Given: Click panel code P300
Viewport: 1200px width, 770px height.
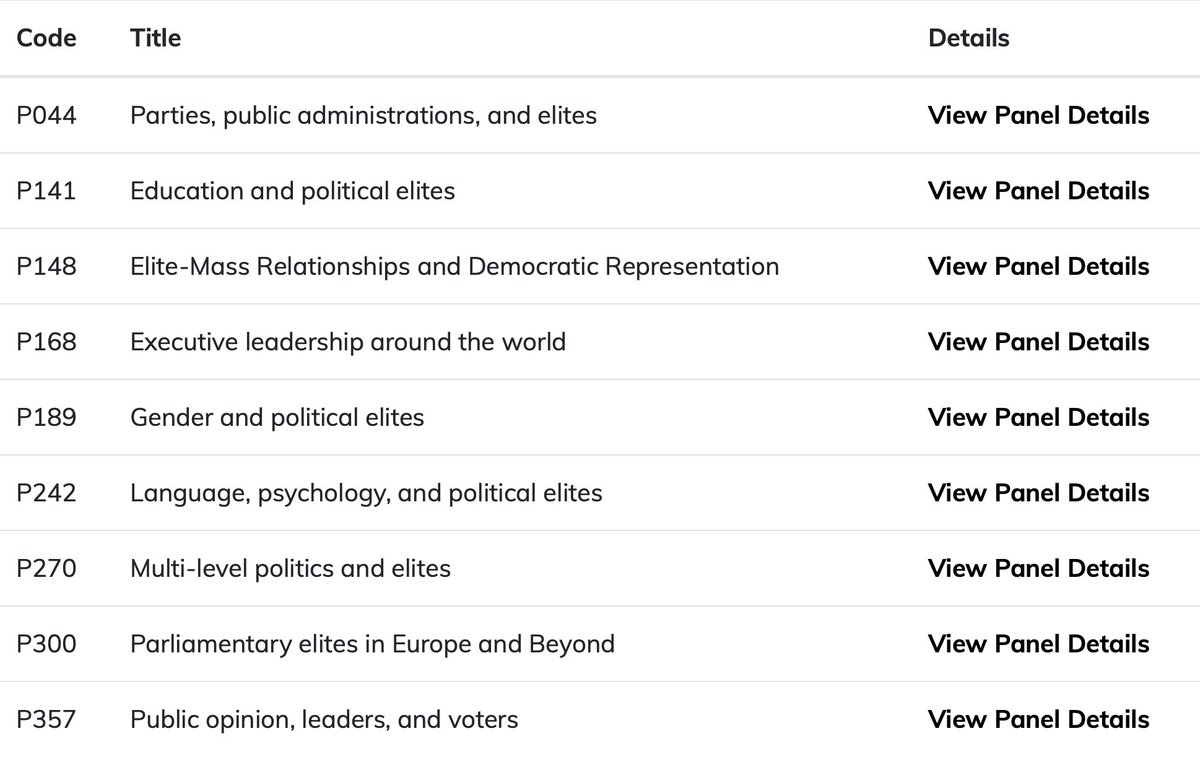Looking at the screenshot, I should 46,644.
